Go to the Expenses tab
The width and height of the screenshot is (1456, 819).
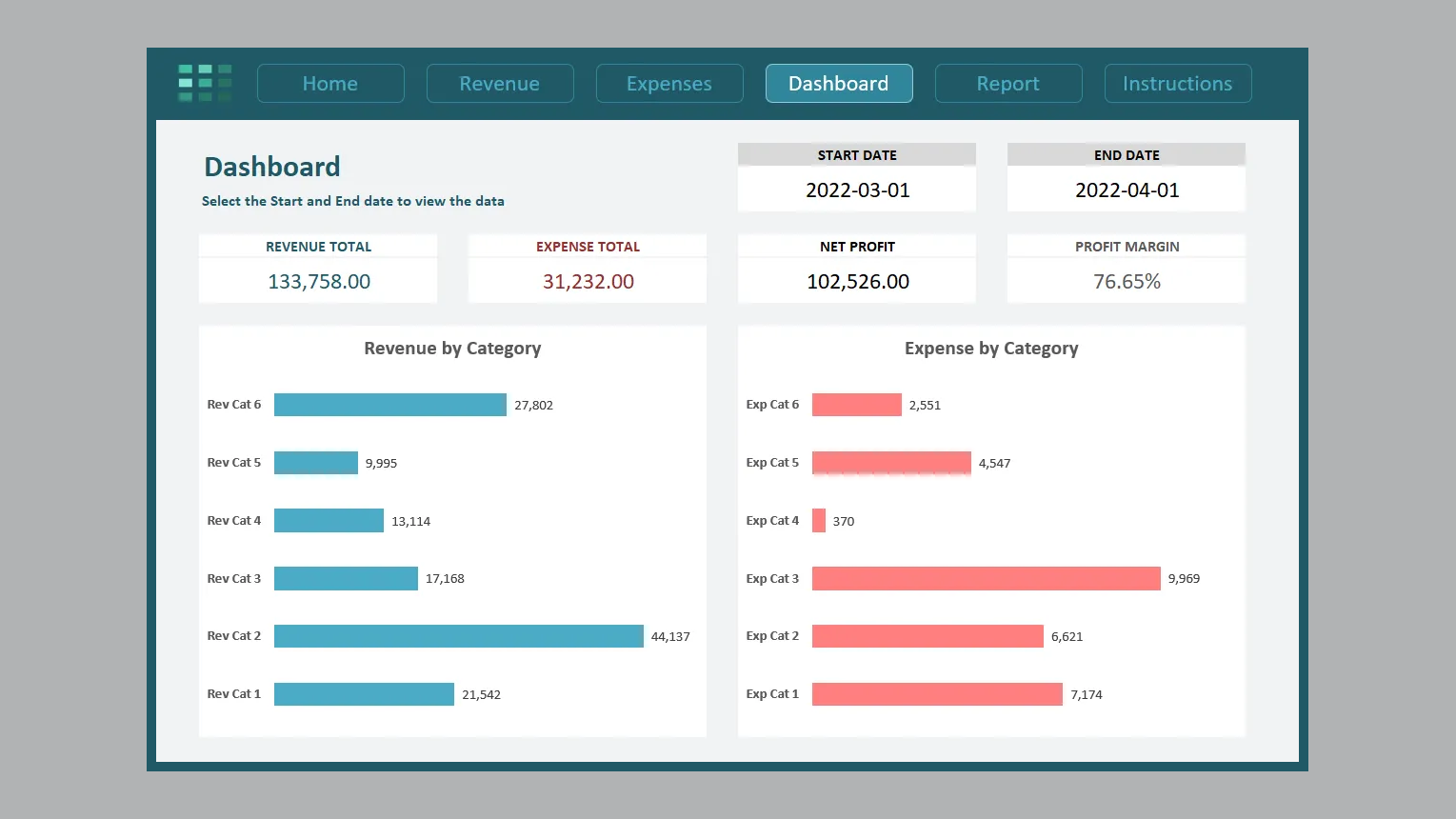tap(669, 84)
